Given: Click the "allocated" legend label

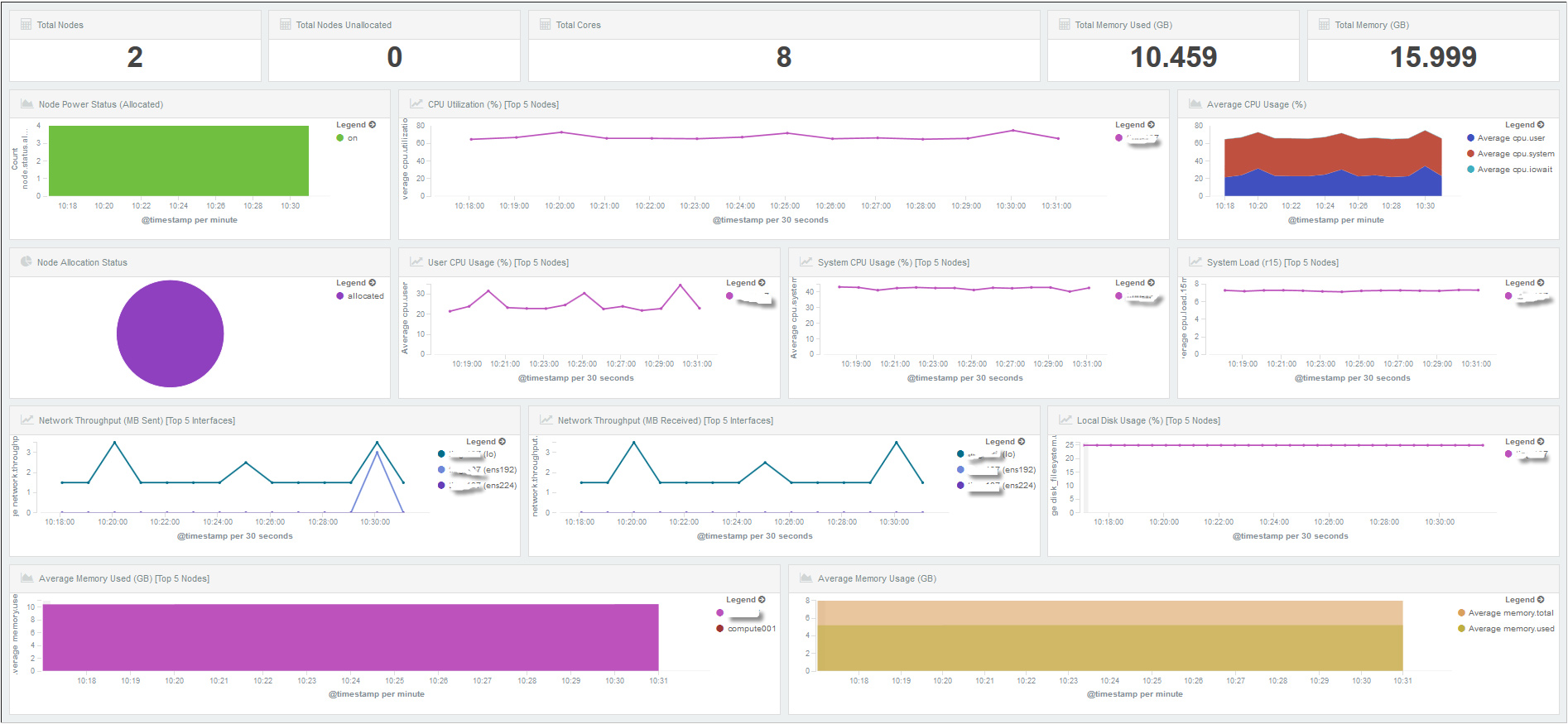Looking at the screenshot, I should [365, 296].
